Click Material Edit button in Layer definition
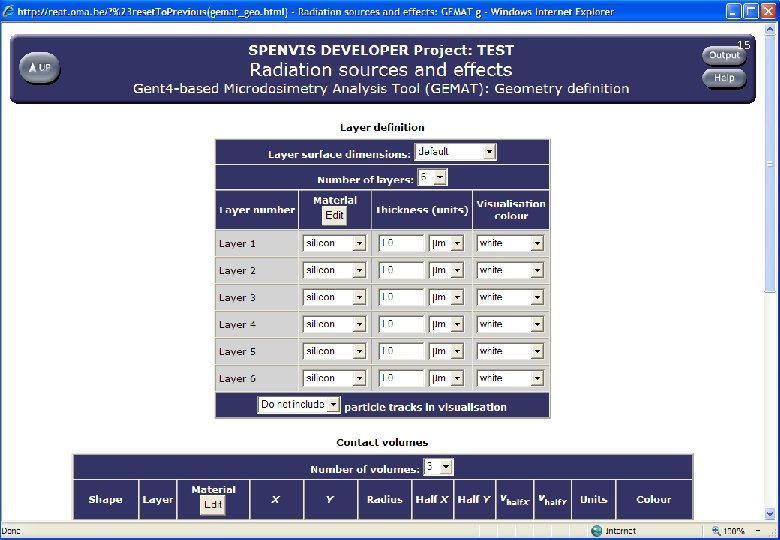 click(x=334, y=215)
